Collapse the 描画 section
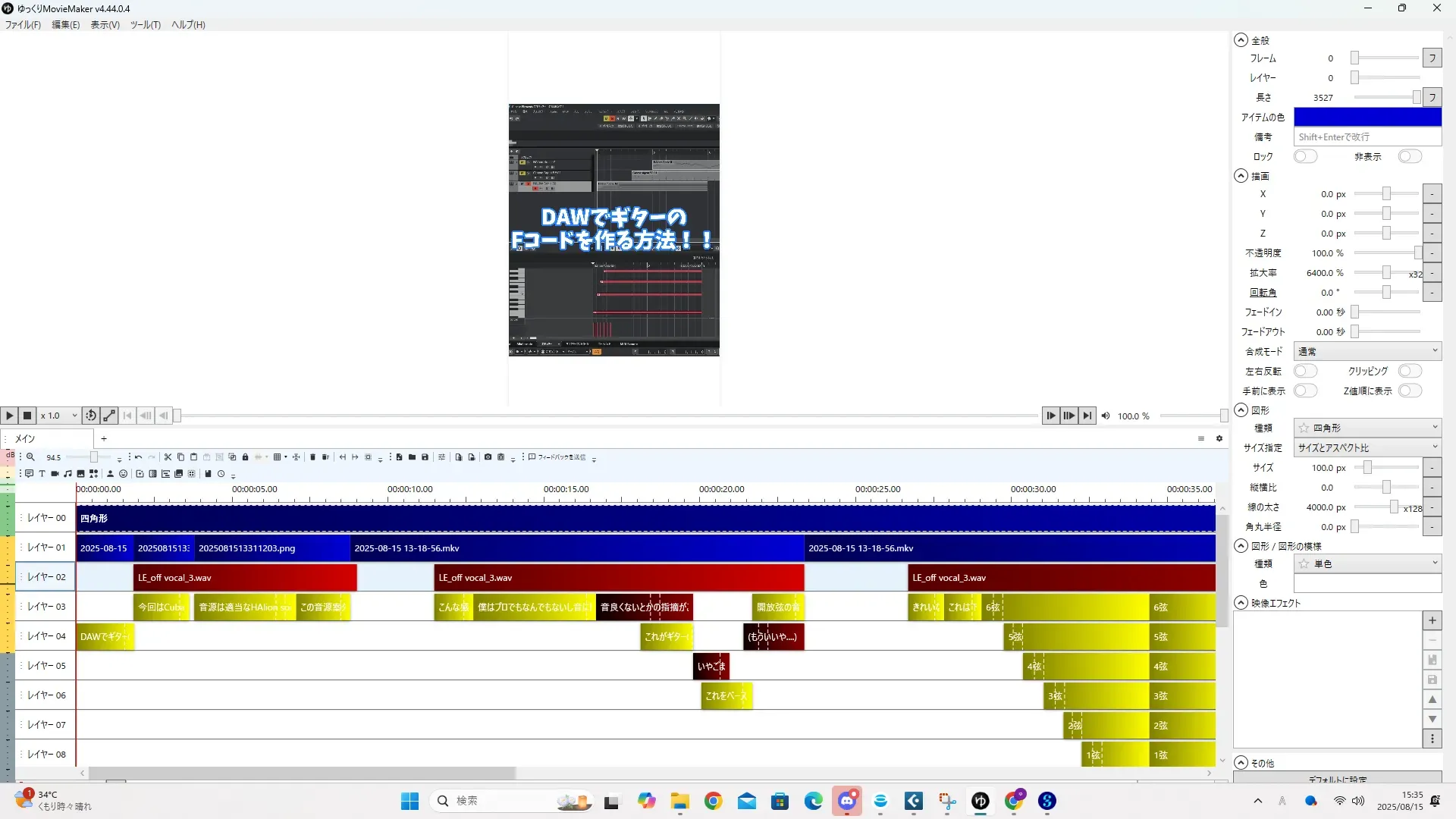The image size is (1456, 819). click(x=1241, y=176)
